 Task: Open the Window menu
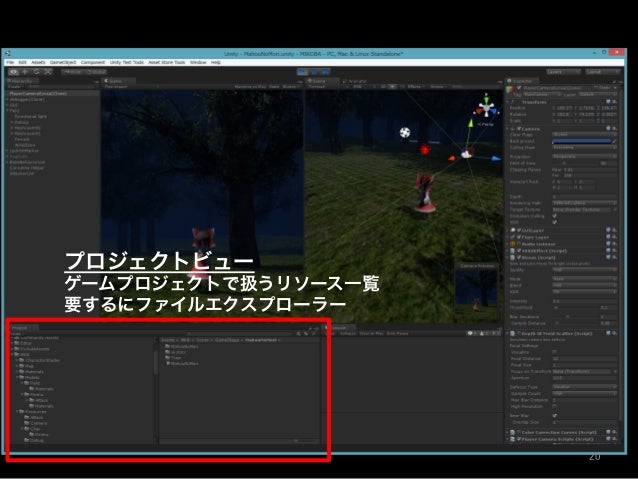point(198,62)
